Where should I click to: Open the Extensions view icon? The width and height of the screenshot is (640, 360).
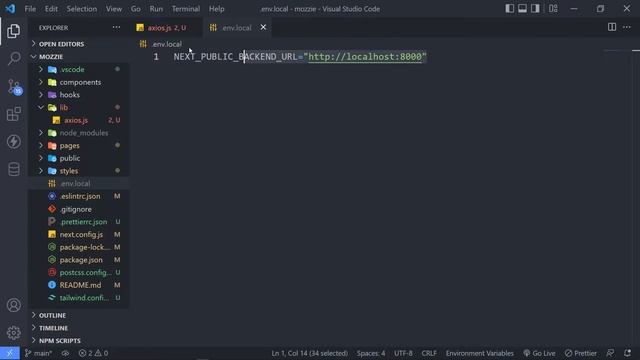click(13, 114)
